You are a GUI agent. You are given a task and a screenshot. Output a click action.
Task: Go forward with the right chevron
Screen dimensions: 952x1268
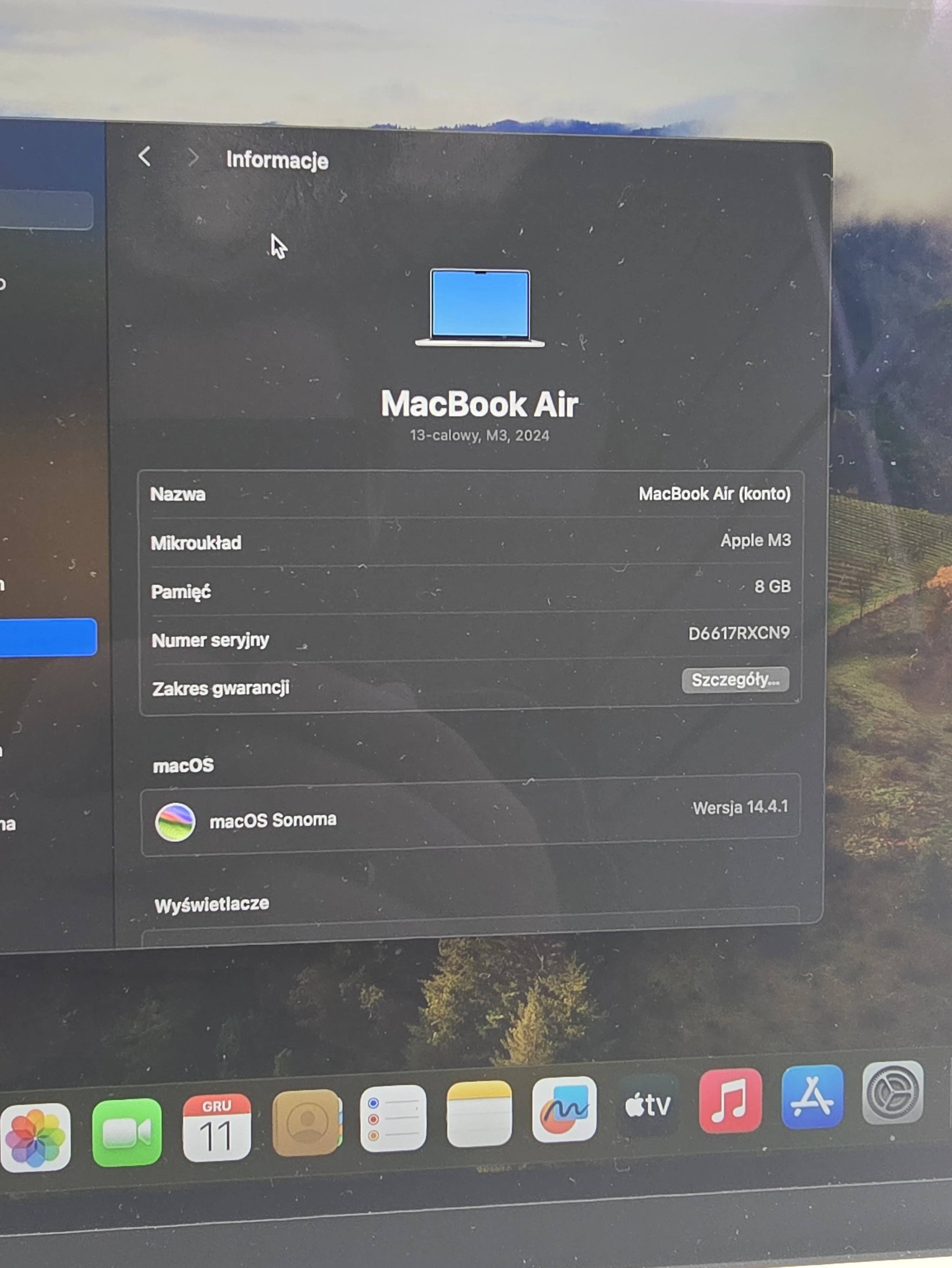coord(193,158)
